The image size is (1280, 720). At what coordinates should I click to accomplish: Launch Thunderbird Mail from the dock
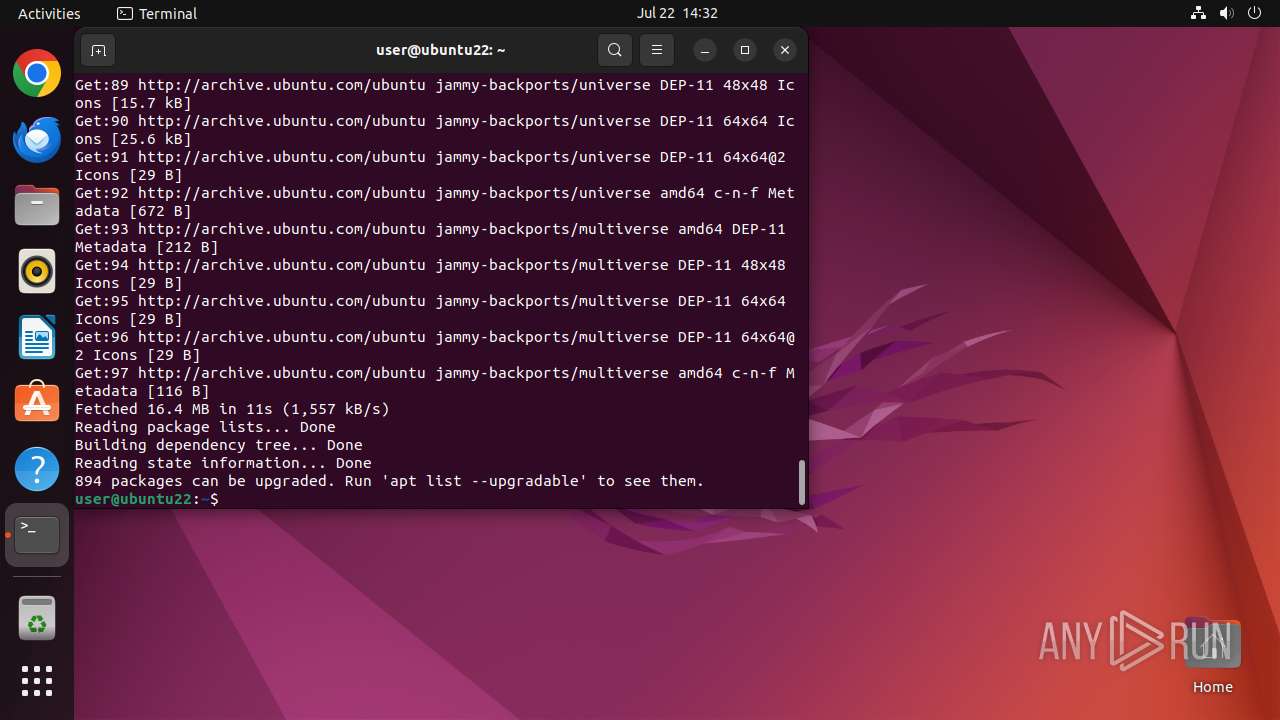37,140
